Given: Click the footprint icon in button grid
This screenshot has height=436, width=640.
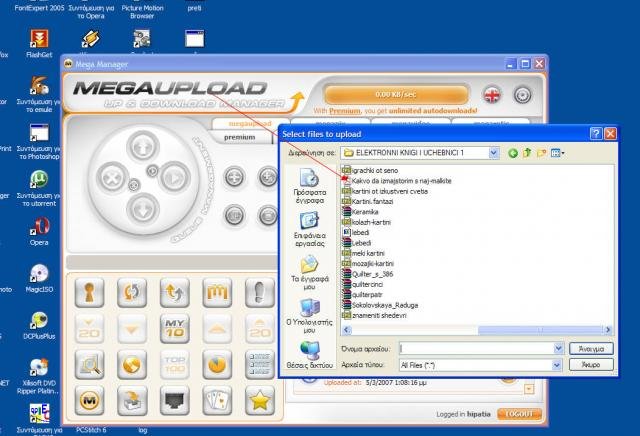Looking at the screenshot, I should click(260, 292).
